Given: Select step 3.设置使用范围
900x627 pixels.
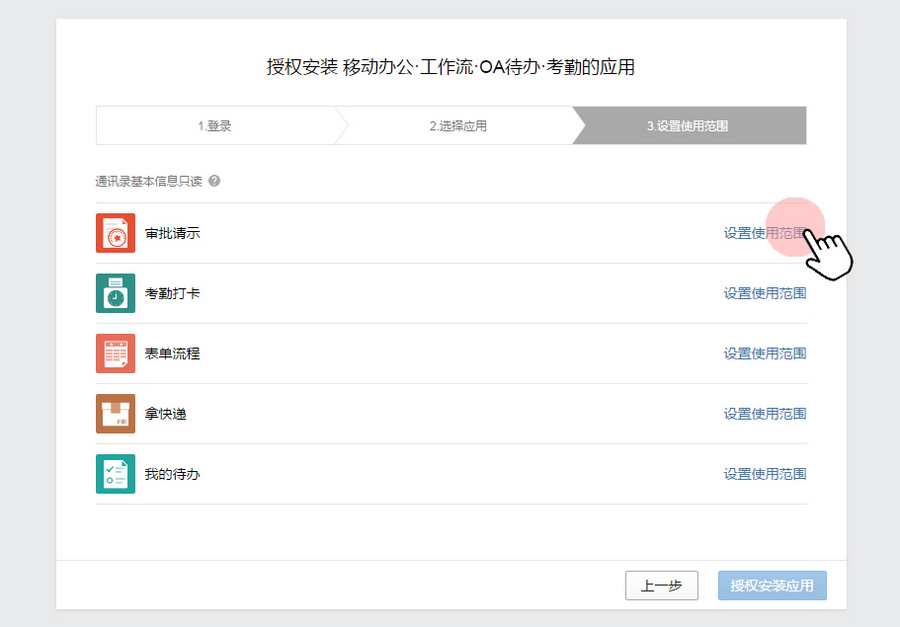Looking at the screenshot, I should 687,126.
